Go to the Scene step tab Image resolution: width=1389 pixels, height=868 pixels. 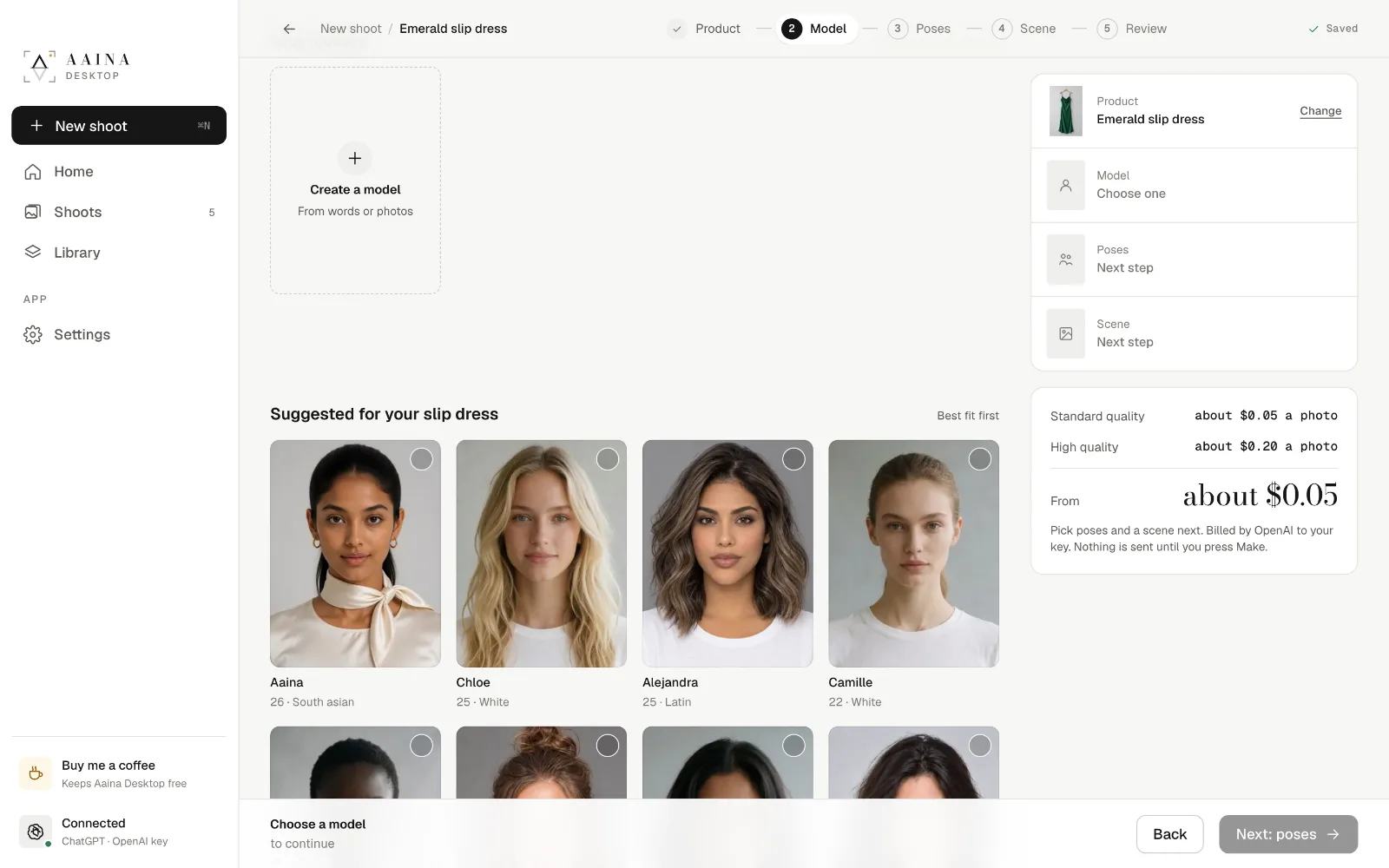1024,29
